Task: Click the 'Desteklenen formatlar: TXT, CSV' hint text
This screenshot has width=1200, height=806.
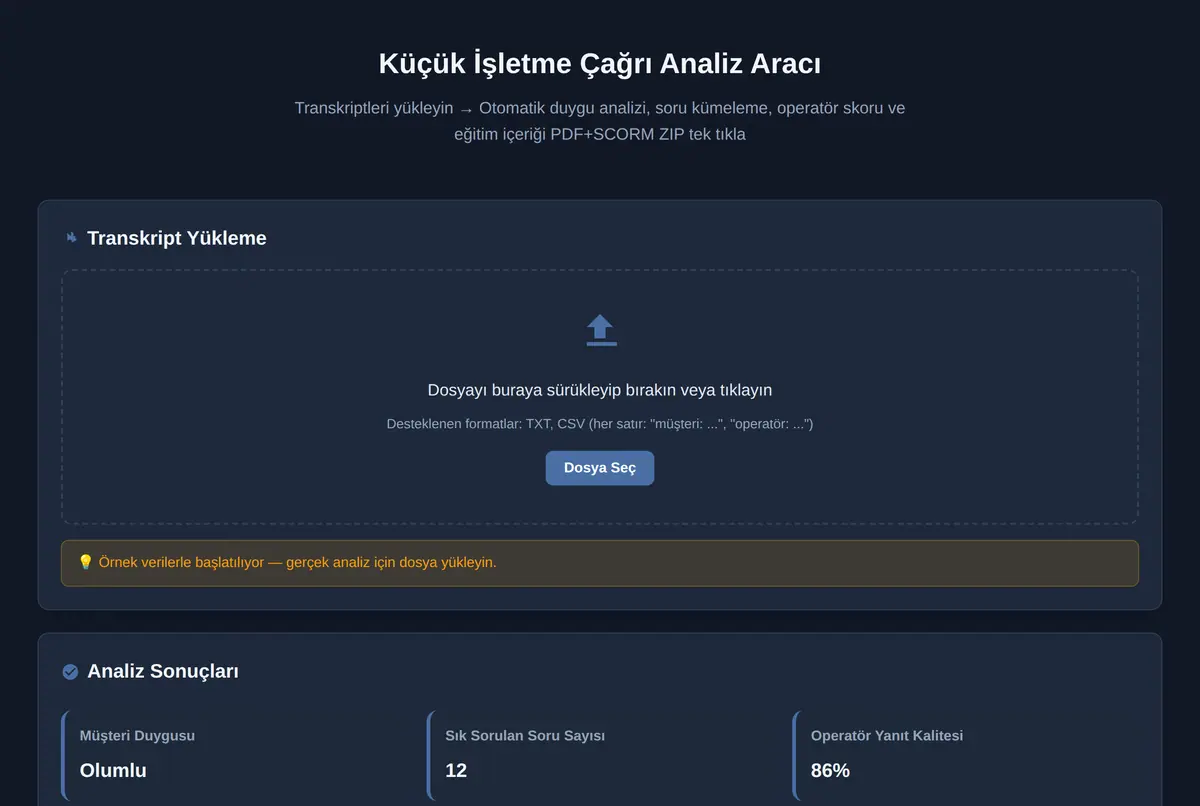Action: pos(600,424)
